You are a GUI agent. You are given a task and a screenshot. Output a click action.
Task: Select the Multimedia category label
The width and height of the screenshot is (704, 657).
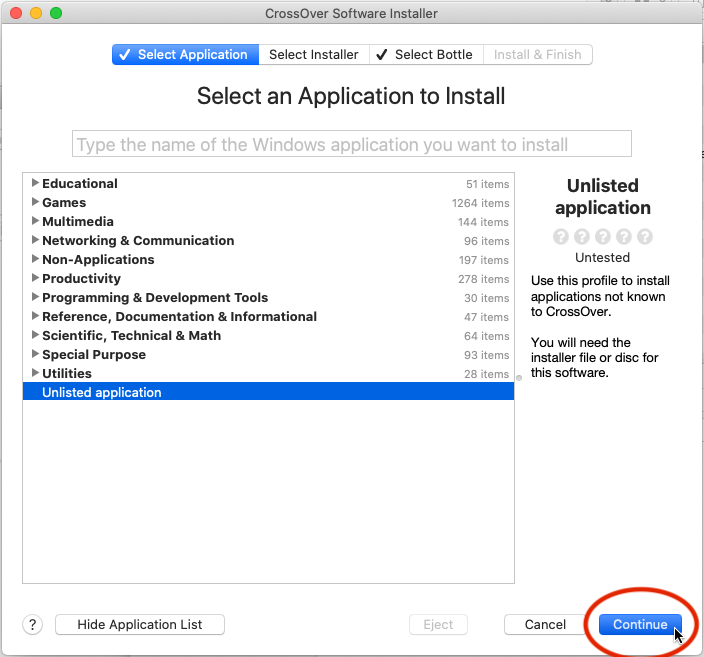pos(78,221)
